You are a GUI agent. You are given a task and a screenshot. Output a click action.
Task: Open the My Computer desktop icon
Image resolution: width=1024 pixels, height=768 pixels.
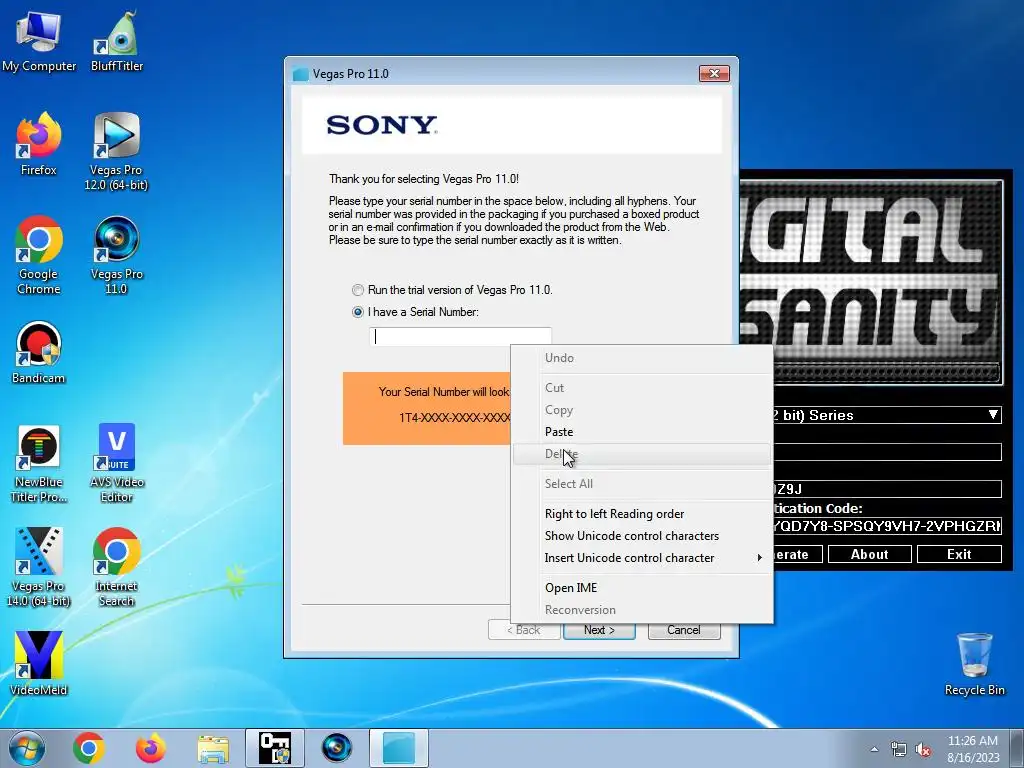pyautogui.click(x=39, y=40)
